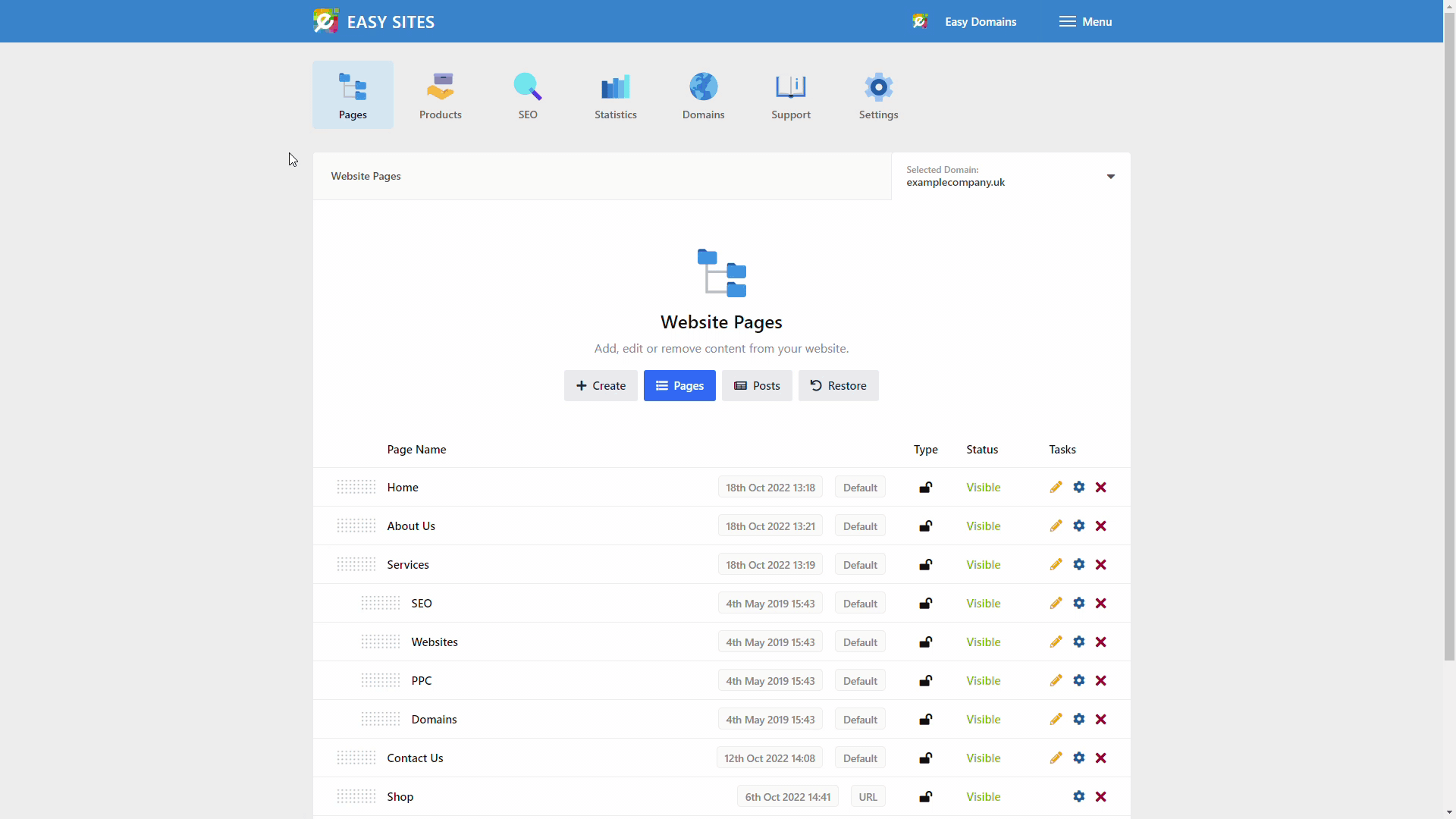
Task: Click the 12th Oct 2022 14:08 date
Action: pyautogui.click(x=769, y=758)
